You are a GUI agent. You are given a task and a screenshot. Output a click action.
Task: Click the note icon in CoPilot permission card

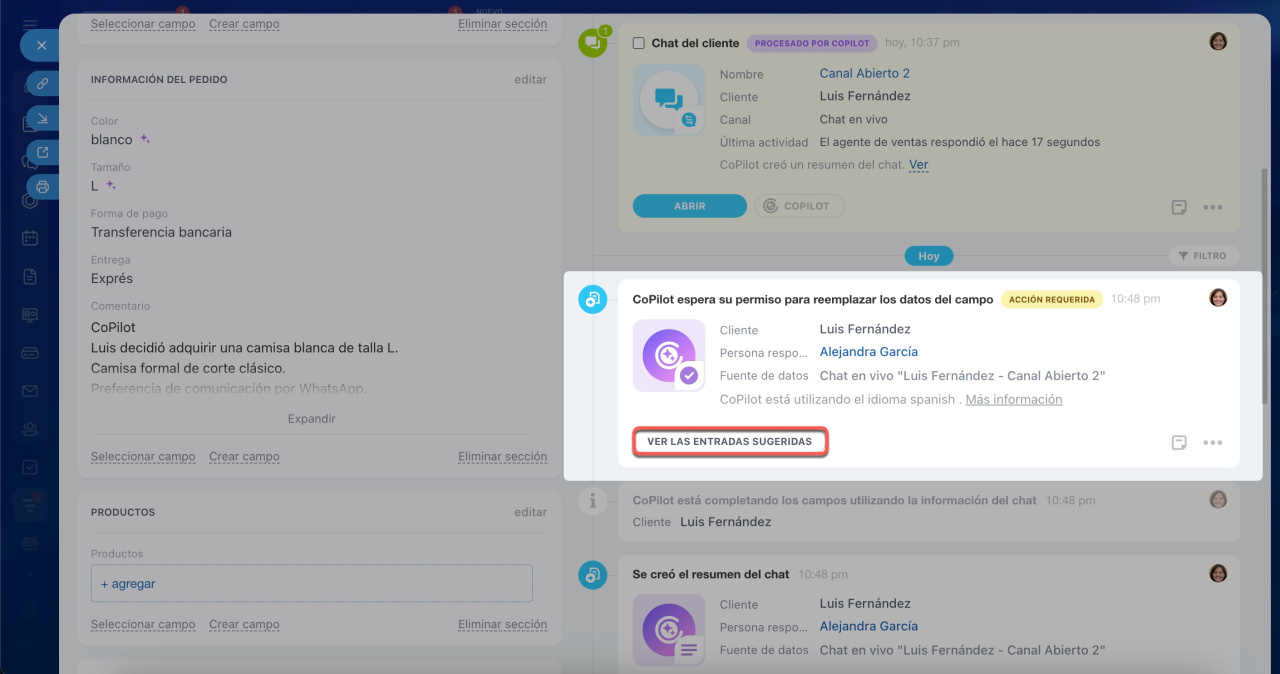pos(1179,442)
